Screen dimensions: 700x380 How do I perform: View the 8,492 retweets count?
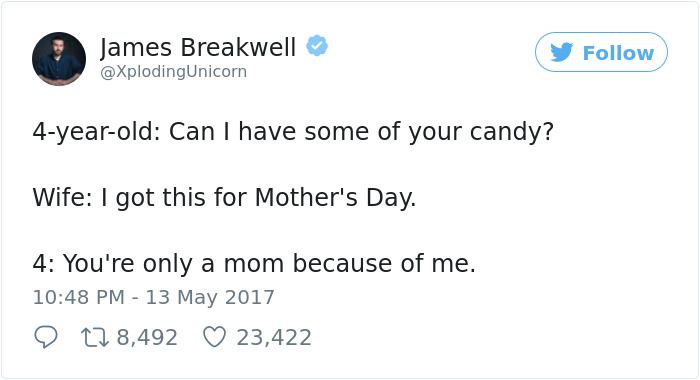147,338
